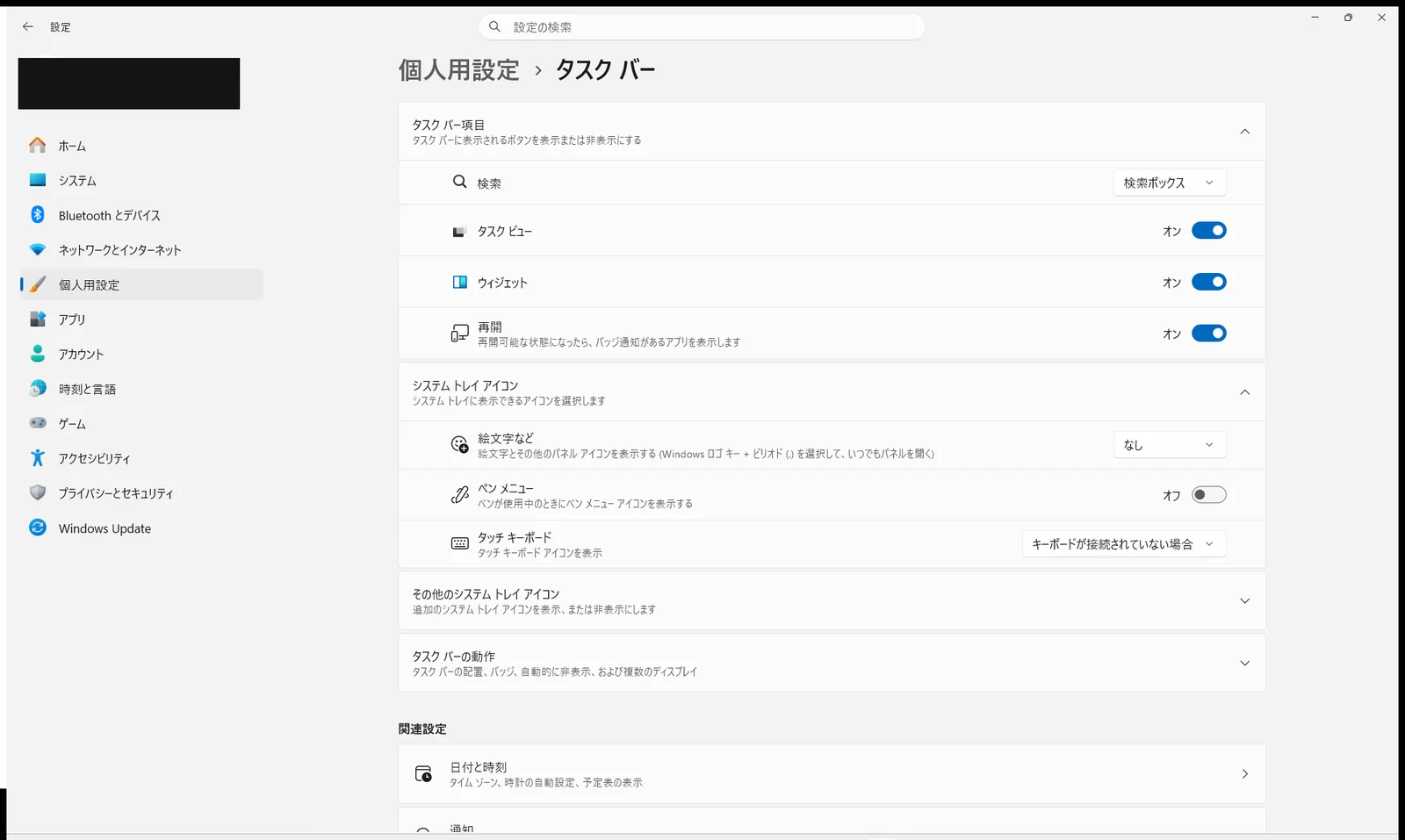Click the アカウント person icon
1405x840 pixels.
point(37,354)
